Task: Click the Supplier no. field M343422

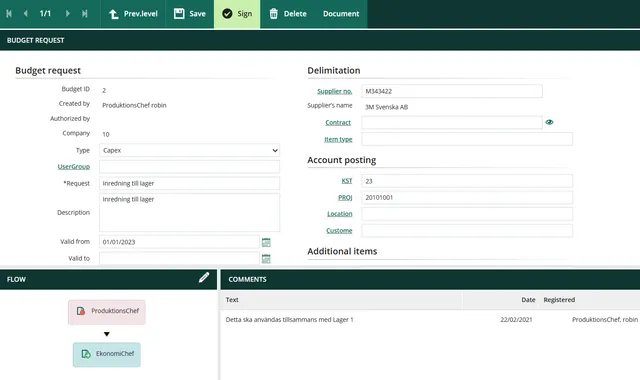Action: 452,91
